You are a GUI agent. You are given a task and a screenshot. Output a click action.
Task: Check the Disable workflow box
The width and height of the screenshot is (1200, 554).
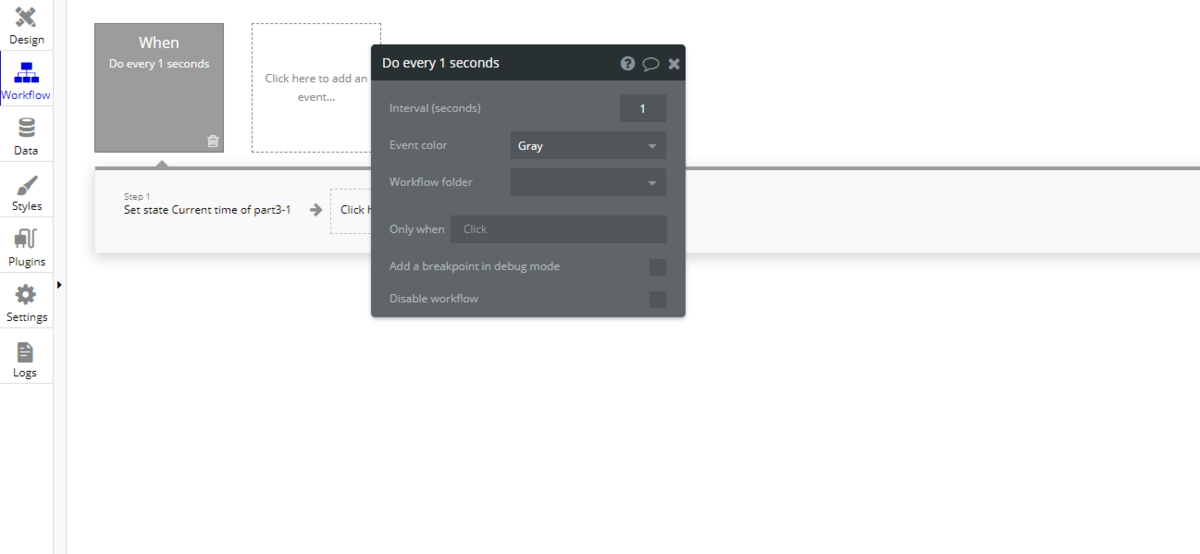coord(657,299)
